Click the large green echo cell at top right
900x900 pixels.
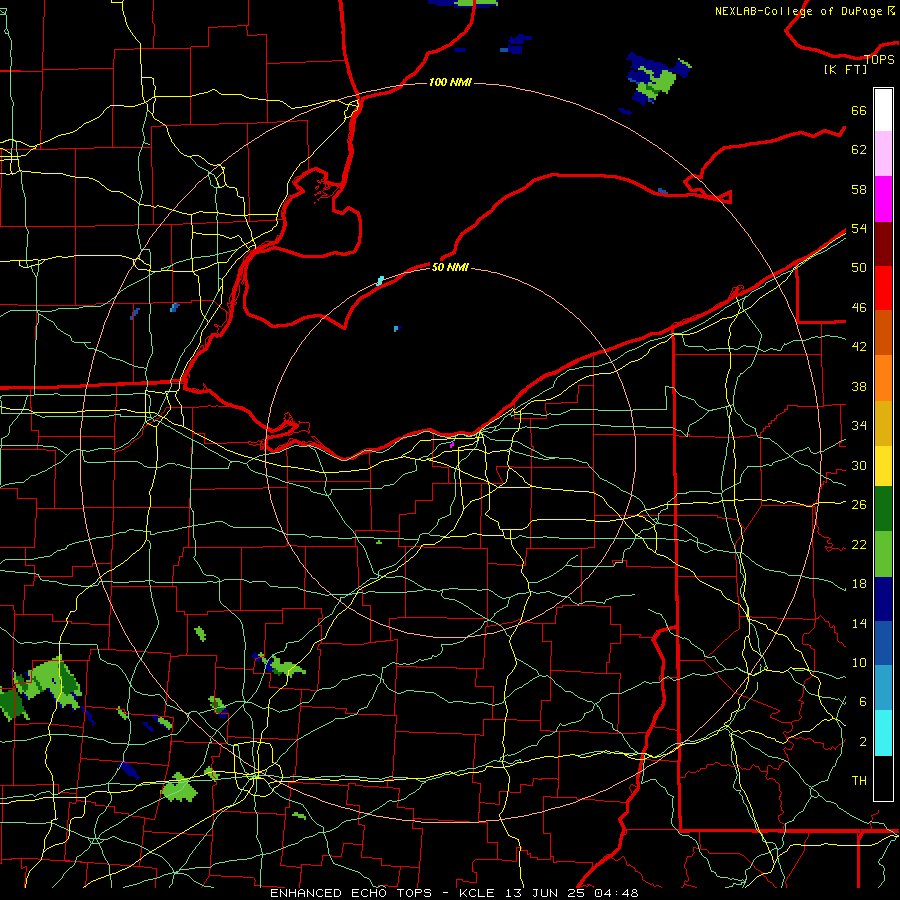[x=657, y=79]
